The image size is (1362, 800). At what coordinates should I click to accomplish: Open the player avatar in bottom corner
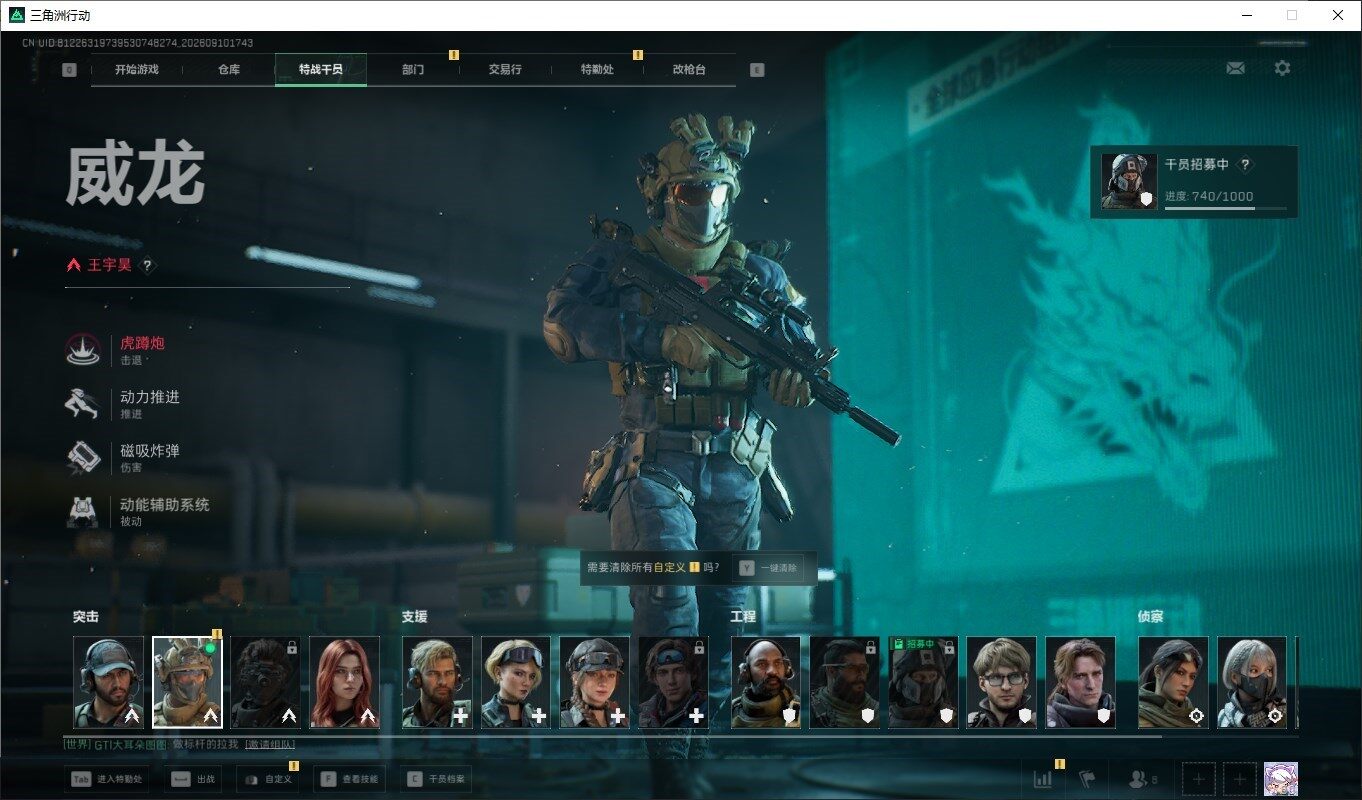click(1281, 778)
